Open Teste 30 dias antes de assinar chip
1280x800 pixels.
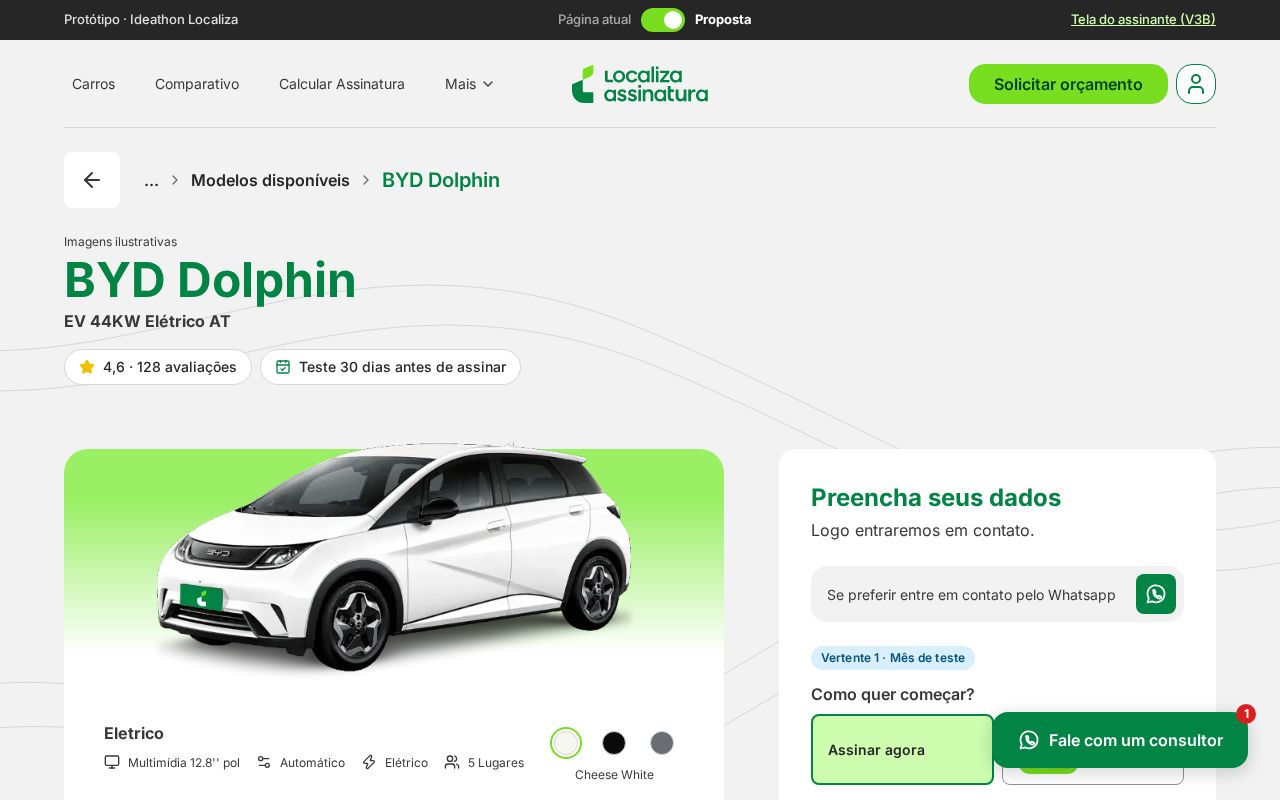(x=390, y=367)
